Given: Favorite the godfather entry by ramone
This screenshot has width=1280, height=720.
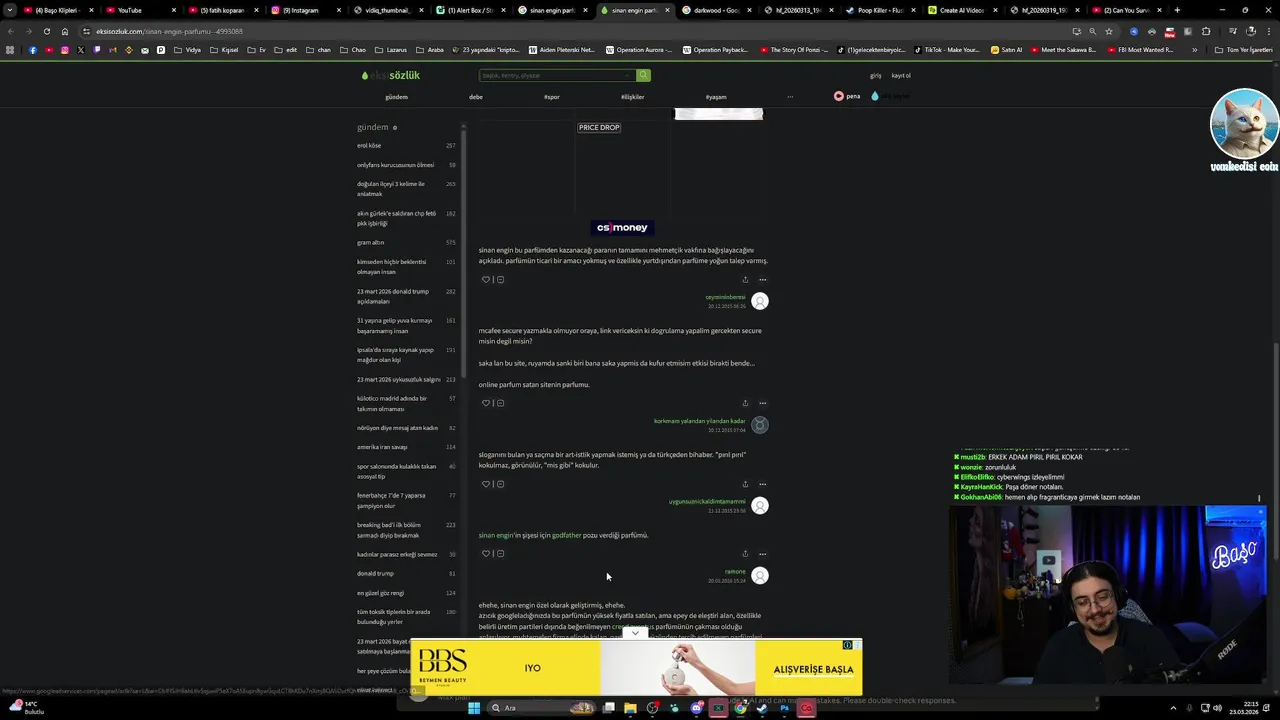Looking at the screenshot, I should 486,554.
